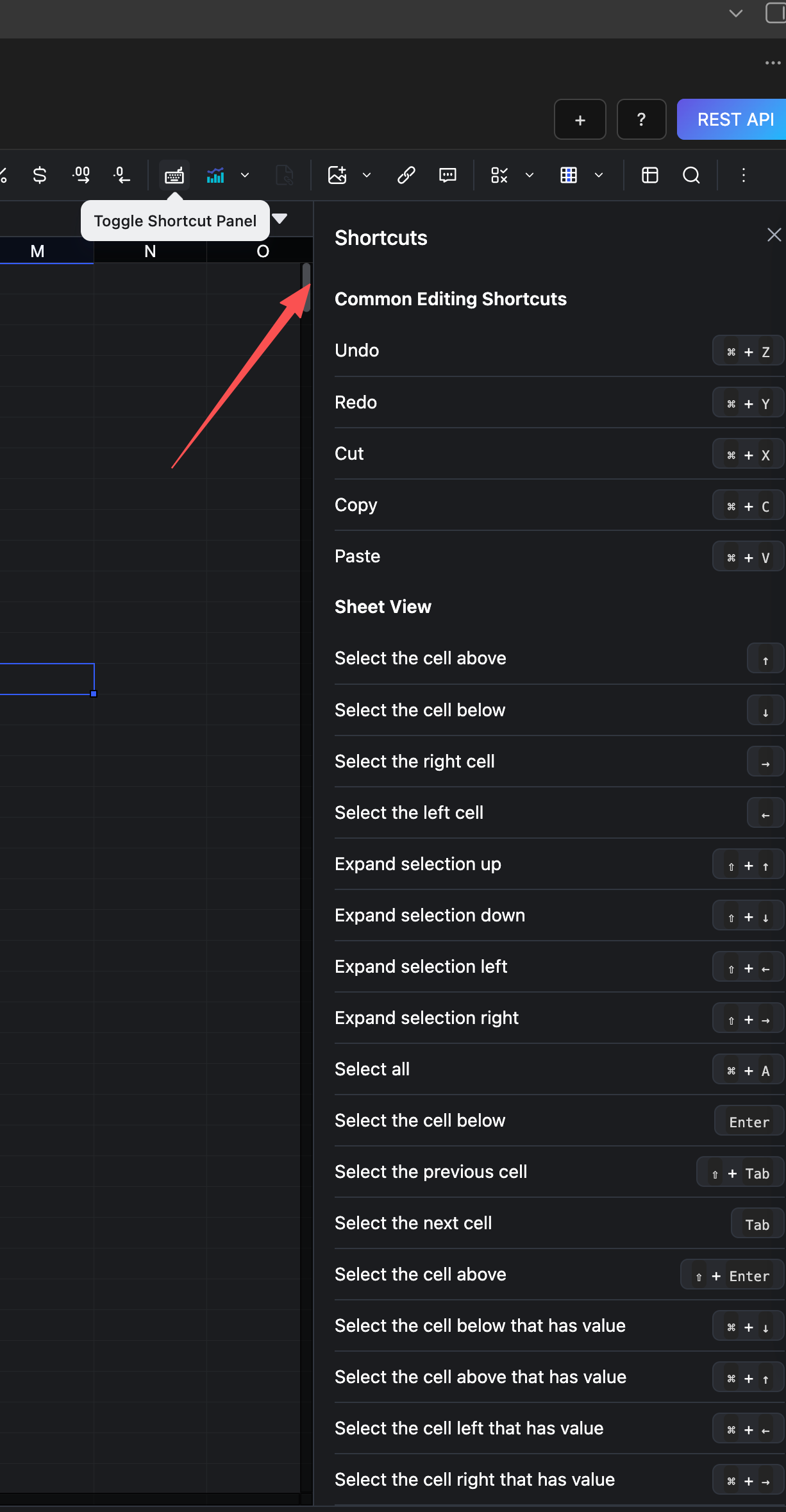The image size is (786, 1512).
Task: Close the Shortcuts panel
Action: (774, 235)
